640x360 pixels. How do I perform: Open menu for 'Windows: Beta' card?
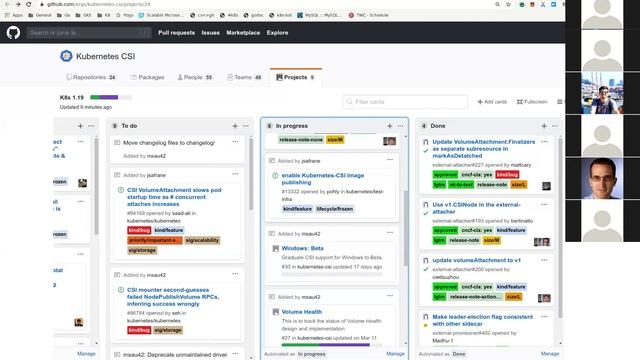pos(390,233)
